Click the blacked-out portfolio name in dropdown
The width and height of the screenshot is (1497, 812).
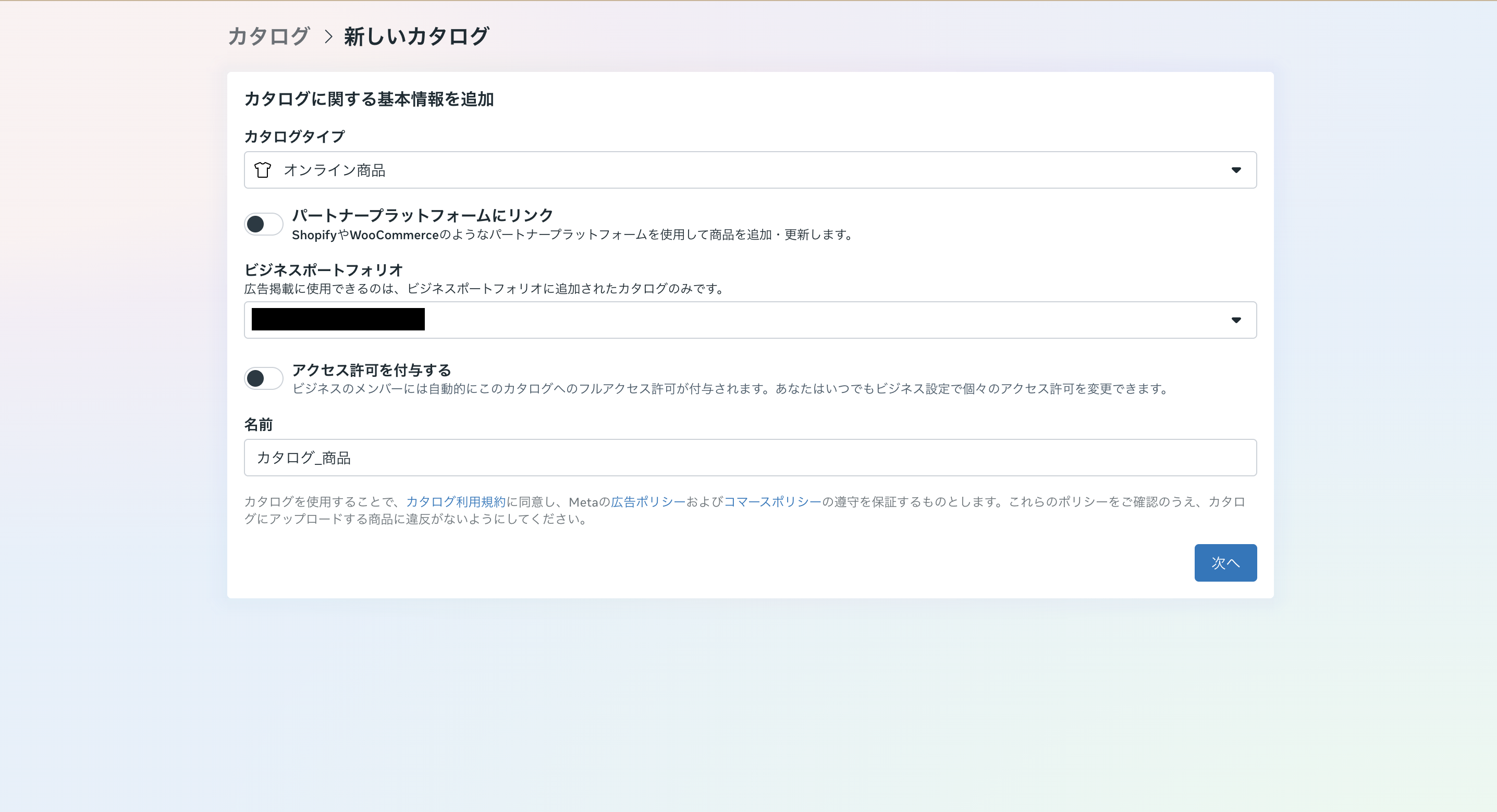[x=338, y=319]
